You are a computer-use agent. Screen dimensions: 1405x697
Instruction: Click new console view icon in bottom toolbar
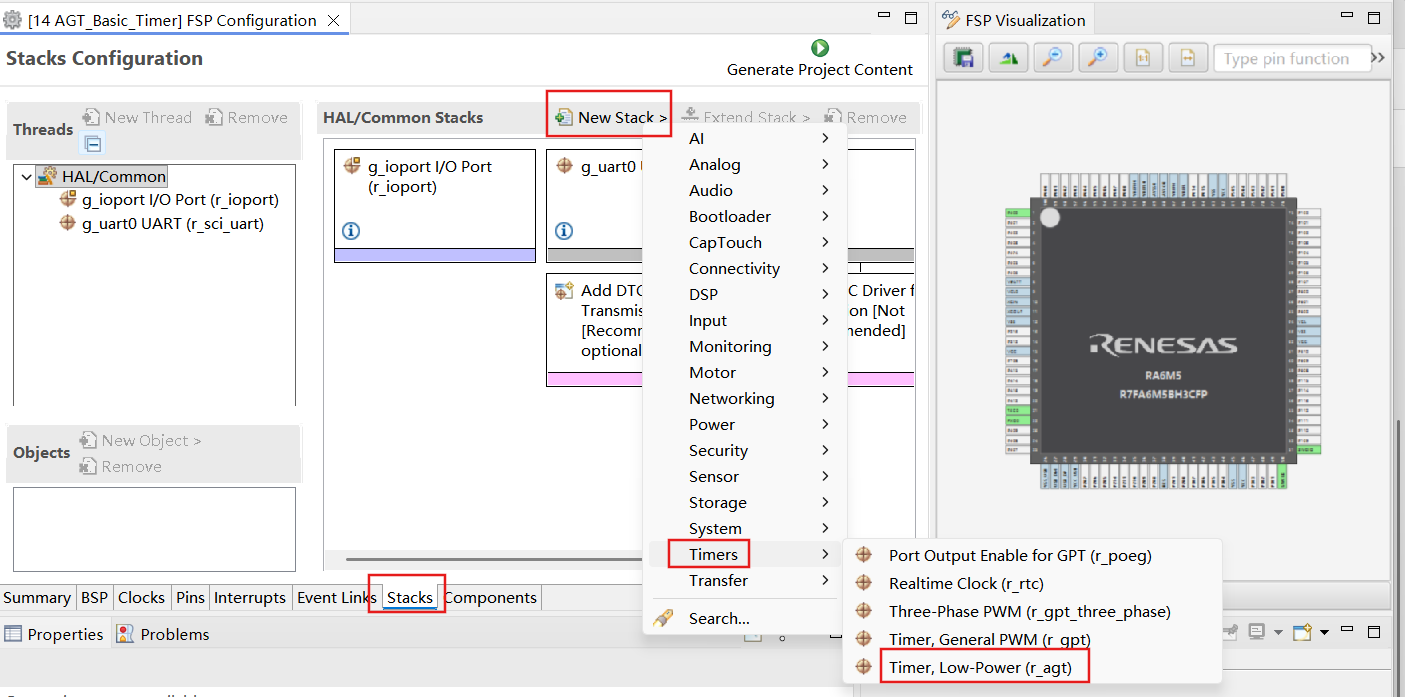(x=1301, y=632)
